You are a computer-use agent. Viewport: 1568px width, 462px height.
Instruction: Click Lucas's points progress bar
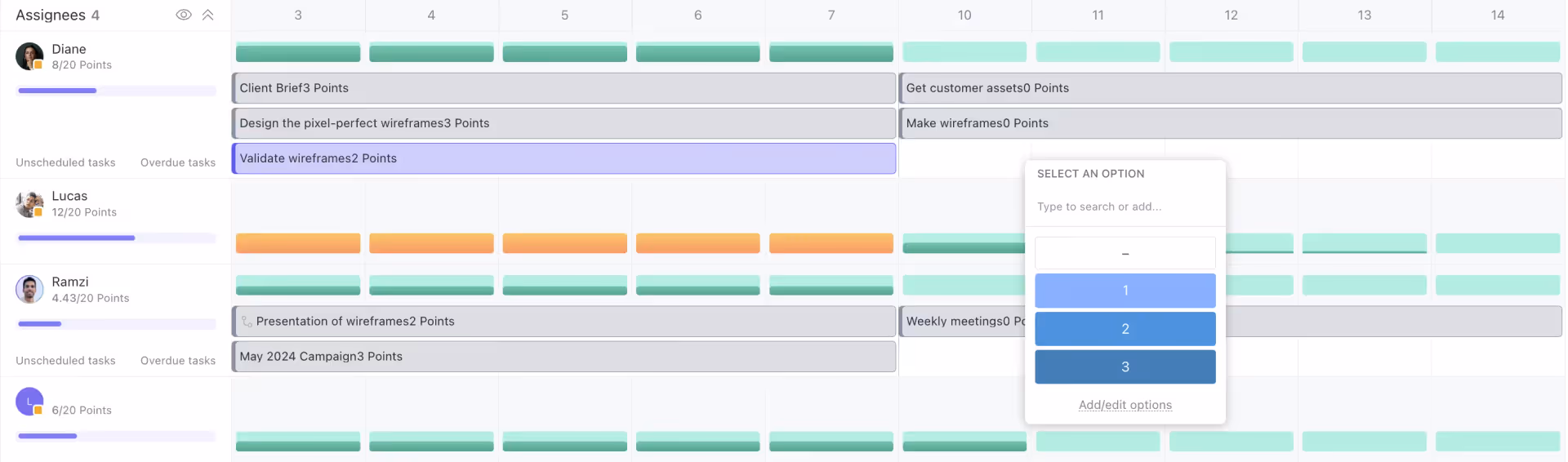[x=117, y=238]
